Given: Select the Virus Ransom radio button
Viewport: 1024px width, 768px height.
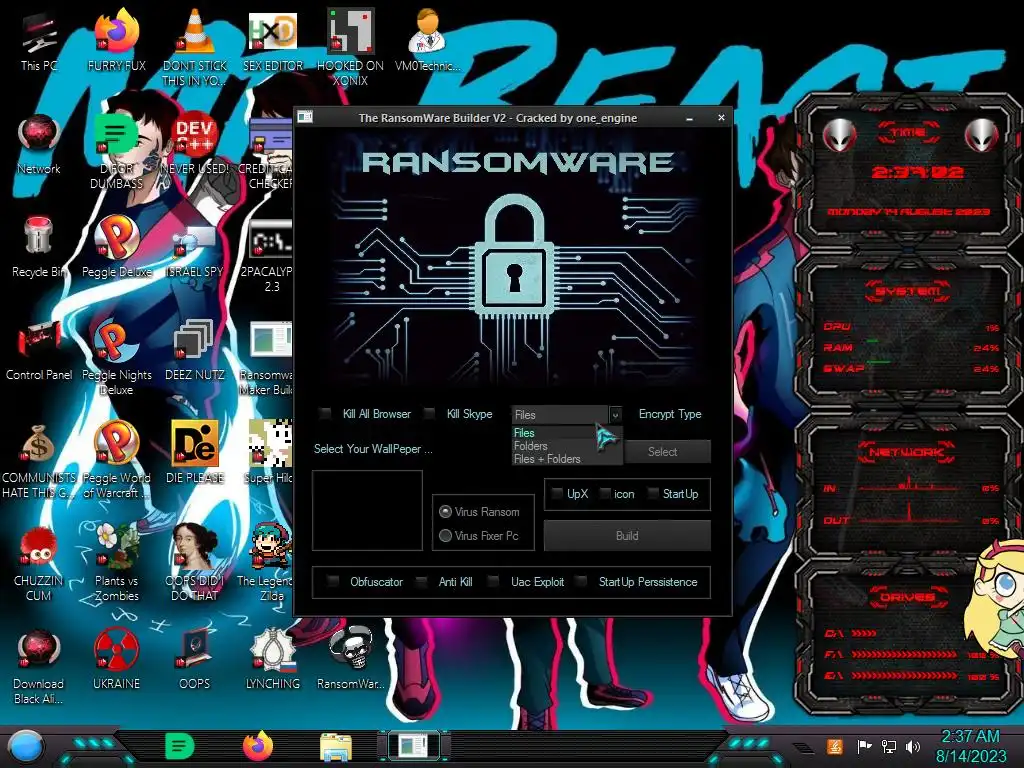Looking at the screenshot, I should [445, 511].
